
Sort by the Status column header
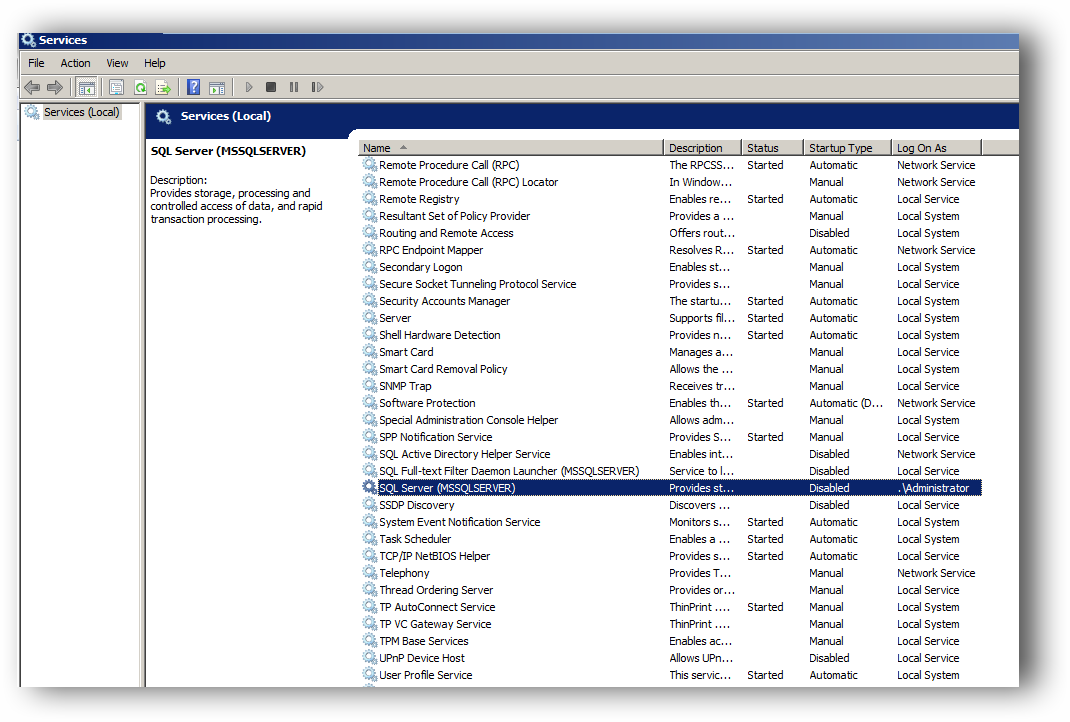point(772,148)
